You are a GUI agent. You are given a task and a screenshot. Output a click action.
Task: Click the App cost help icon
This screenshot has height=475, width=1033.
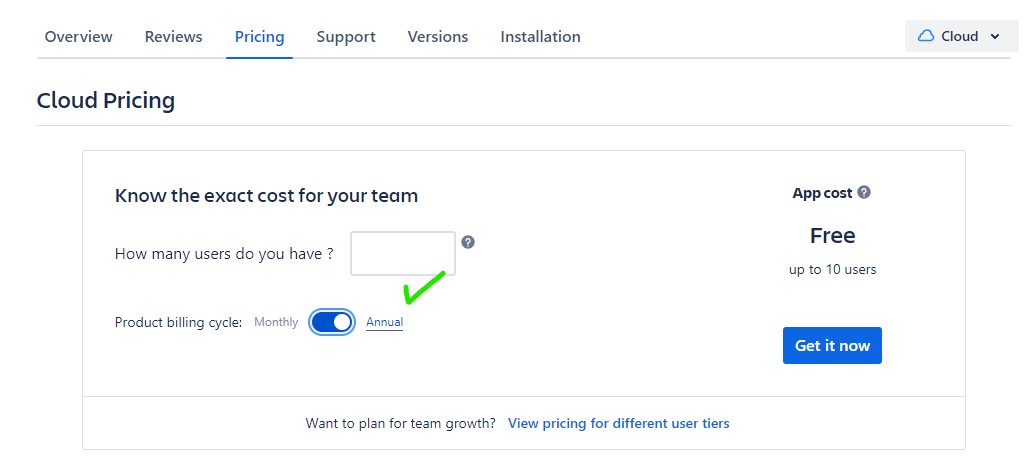point(864,192)
